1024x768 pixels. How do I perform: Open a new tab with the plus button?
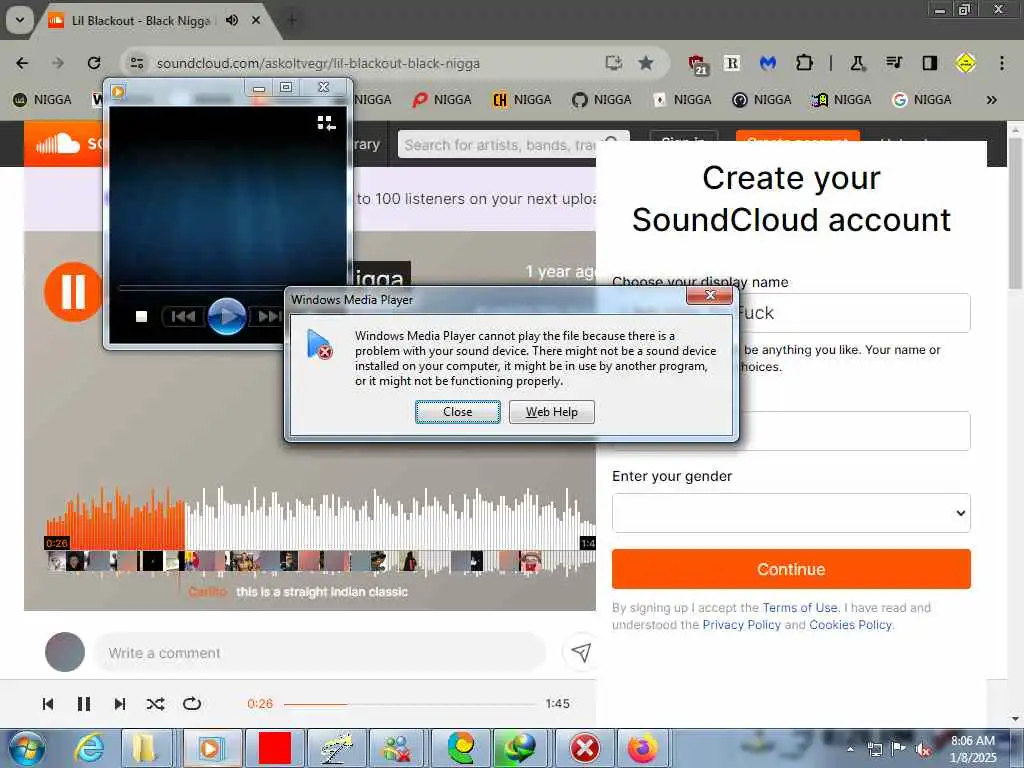click(292, 20)
